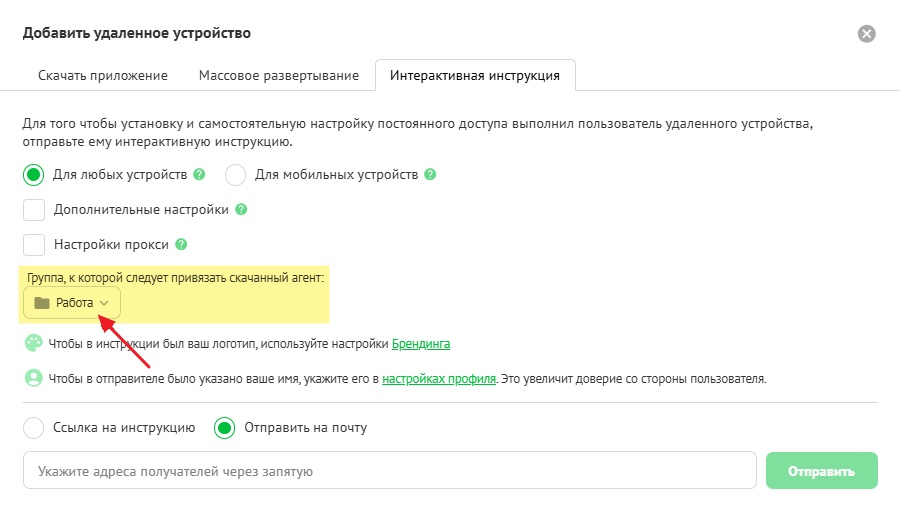
Task: Open the 'Работа' group dropdown
Action: pos(72,303)
